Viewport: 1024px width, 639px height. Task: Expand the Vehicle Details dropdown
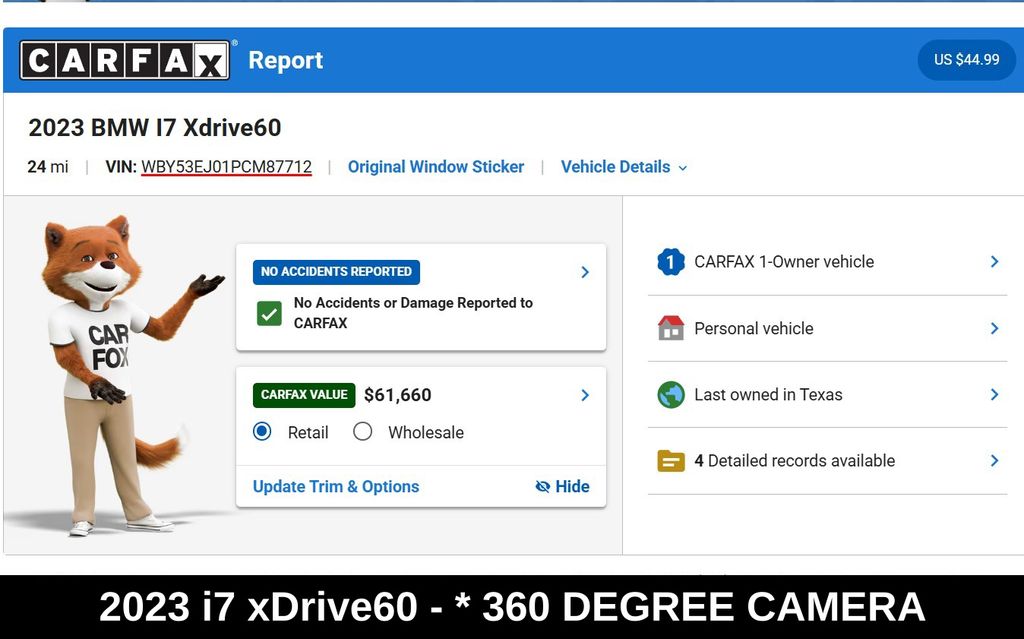[x=623, y=167]
